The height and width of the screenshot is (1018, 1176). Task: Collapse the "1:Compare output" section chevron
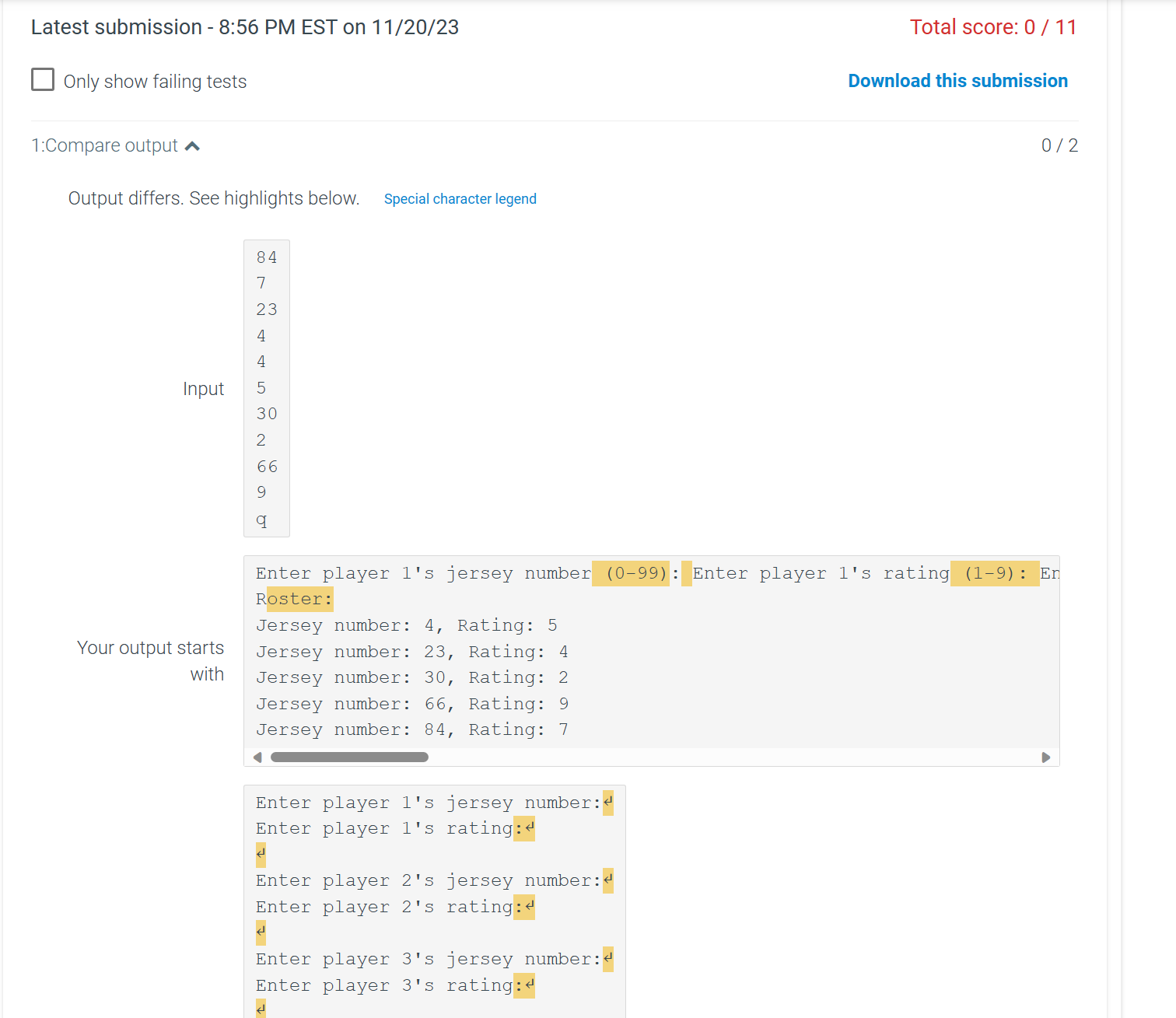(193, 145)
